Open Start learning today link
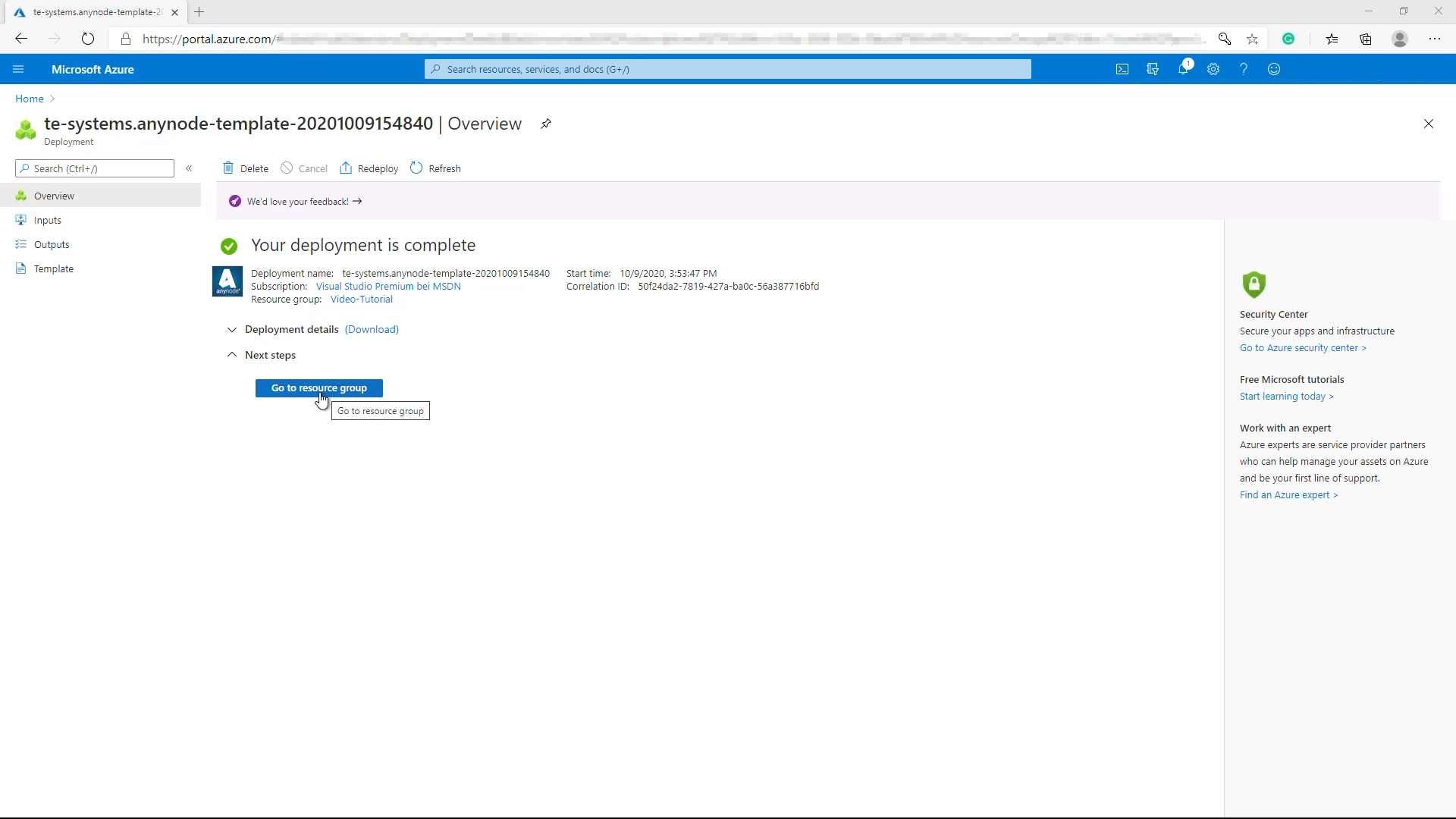1456x819 pixels. [1286, 397]
